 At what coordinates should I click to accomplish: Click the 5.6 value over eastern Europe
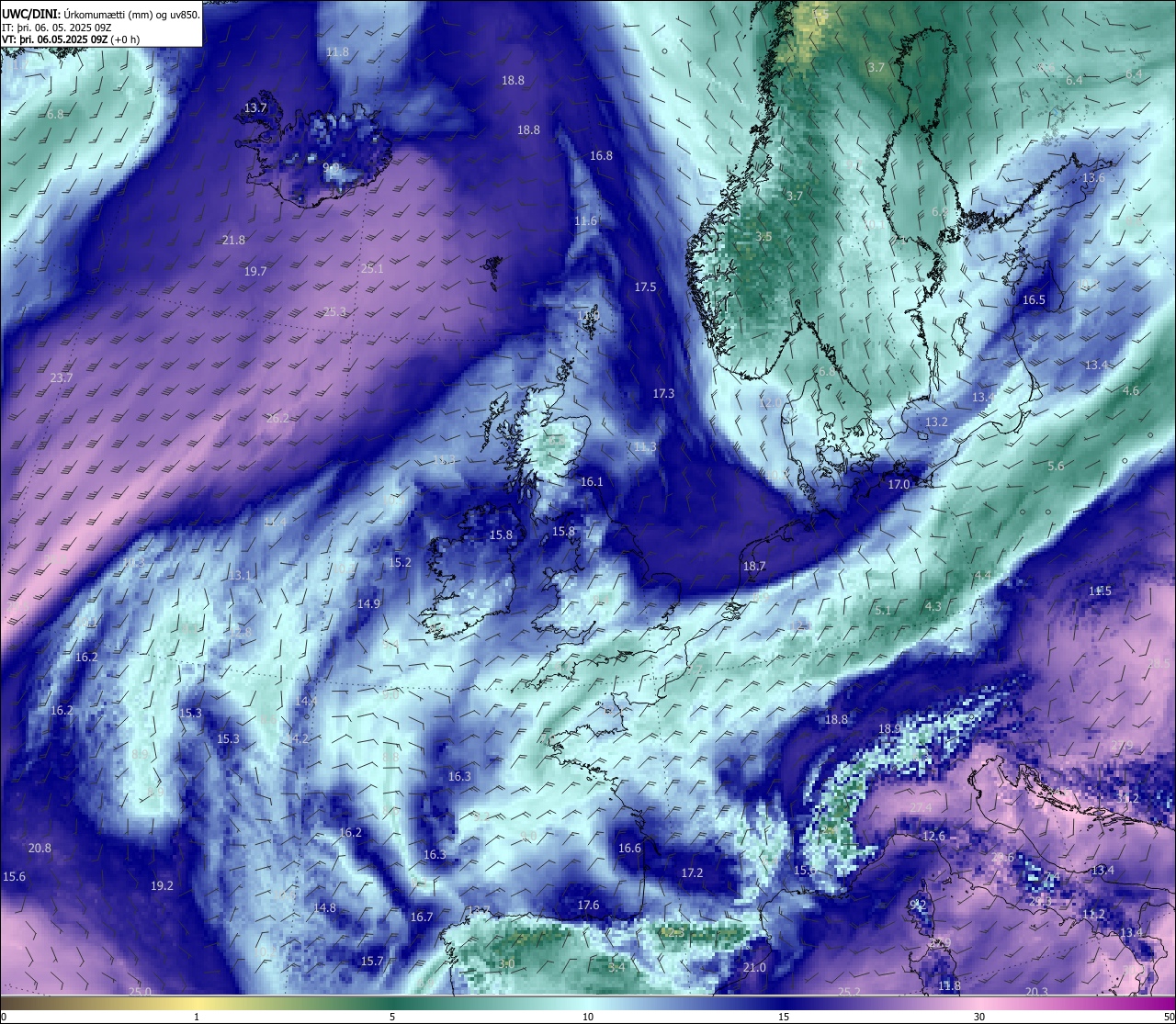(1056, 467)
